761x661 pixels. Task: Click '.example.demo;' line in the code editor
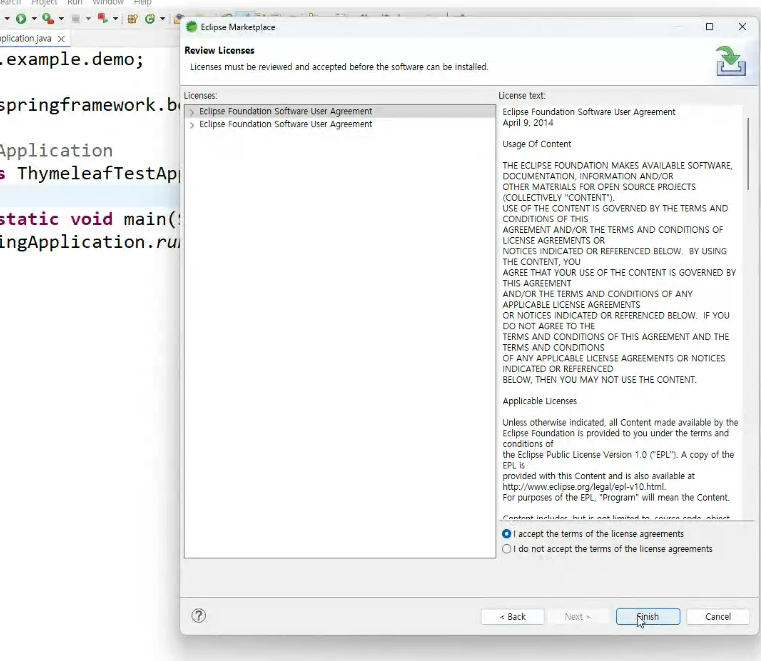click(72, 59)
